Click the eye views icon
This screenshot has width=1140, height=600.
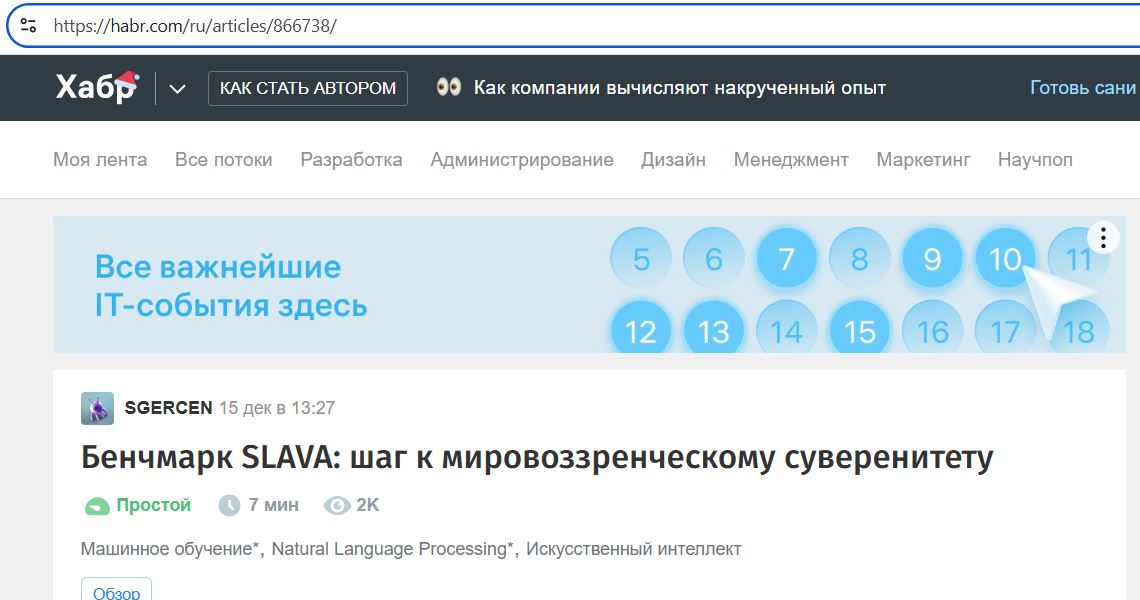(x=337, y=505)
